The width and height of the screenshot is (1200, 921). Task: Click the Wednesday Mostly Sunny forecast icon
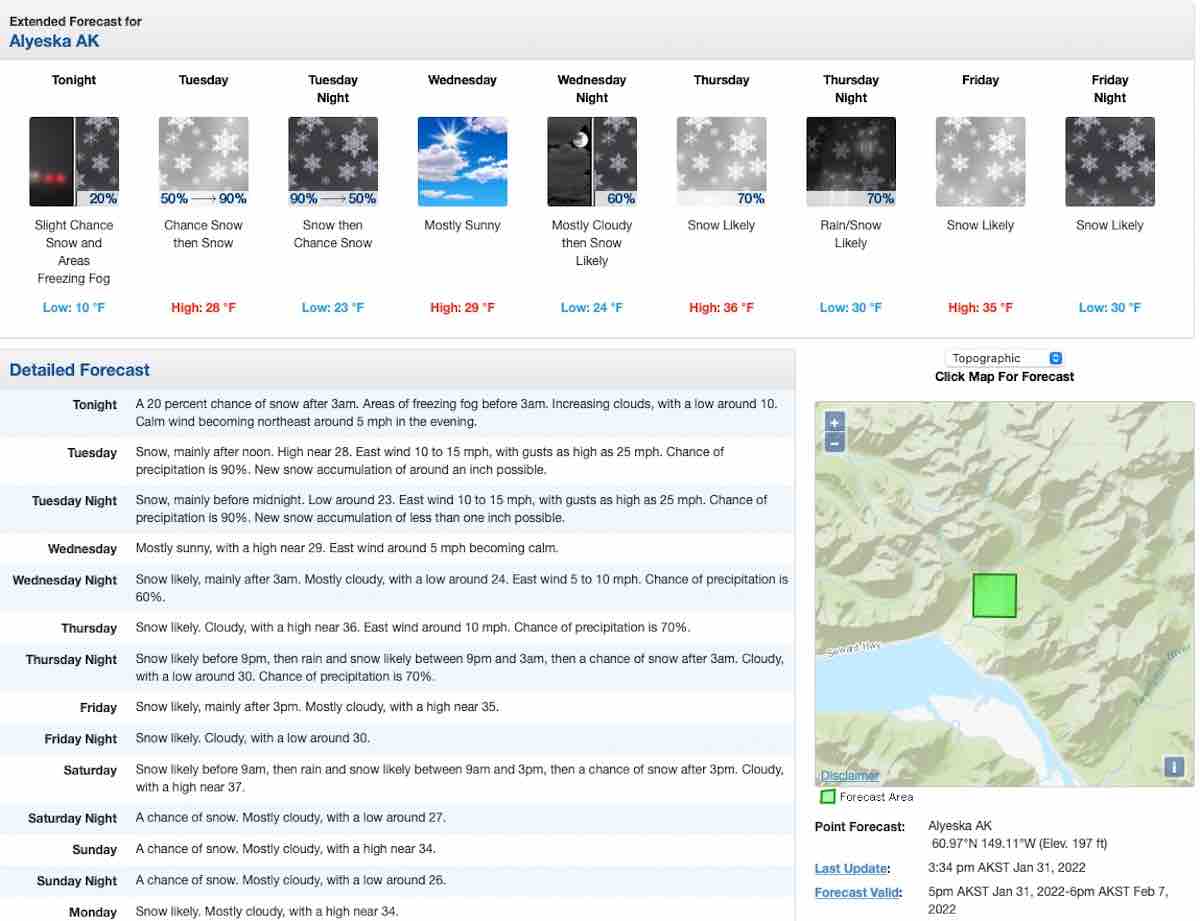click(462, 162)
